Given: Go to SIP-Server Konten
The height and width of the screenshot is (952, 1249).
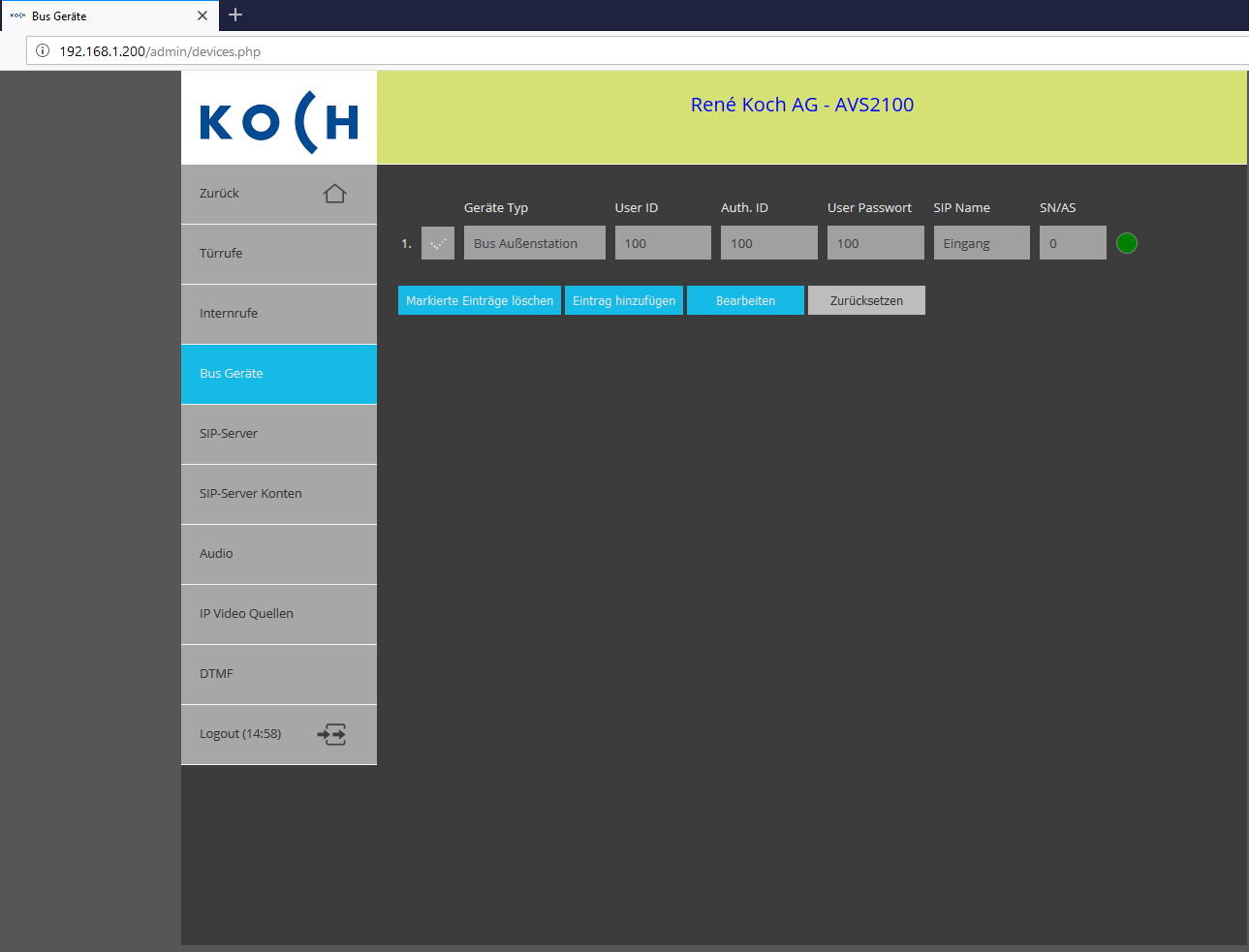Looking at the screenshot, I should tap(279, 494).
